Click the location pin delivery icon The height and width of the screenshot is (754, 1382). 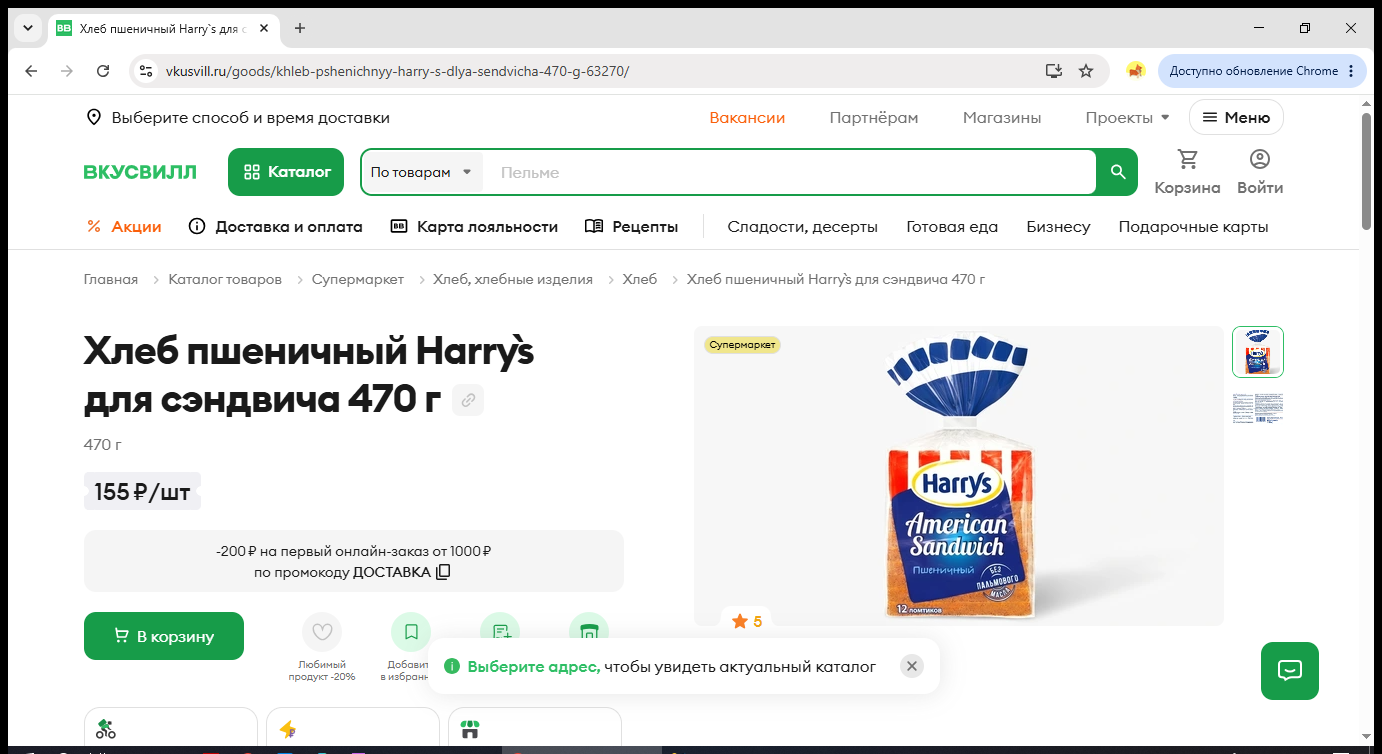[94, 118]
